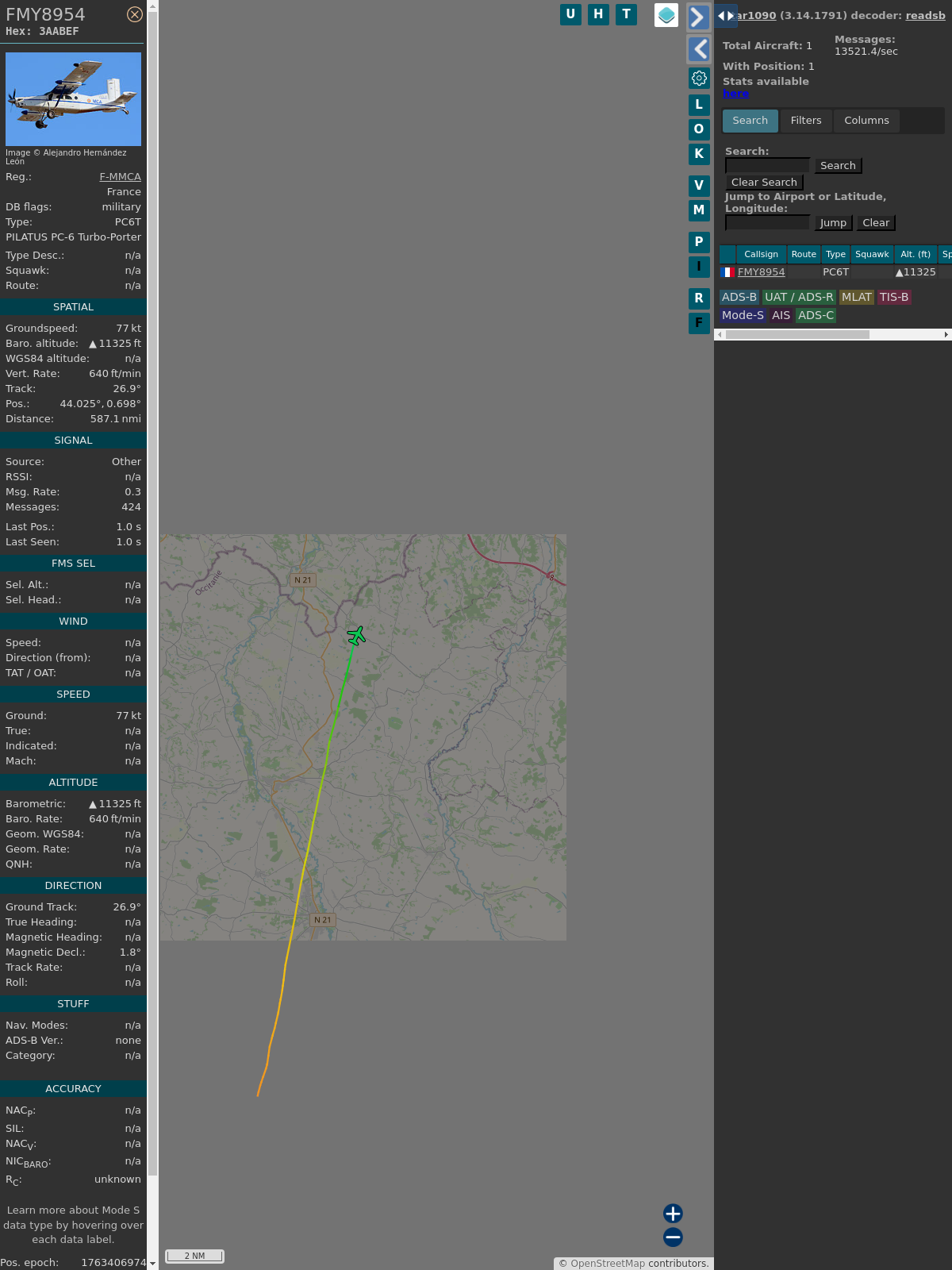Toggle the H map button
The image size is (952, 1270).
598,14
